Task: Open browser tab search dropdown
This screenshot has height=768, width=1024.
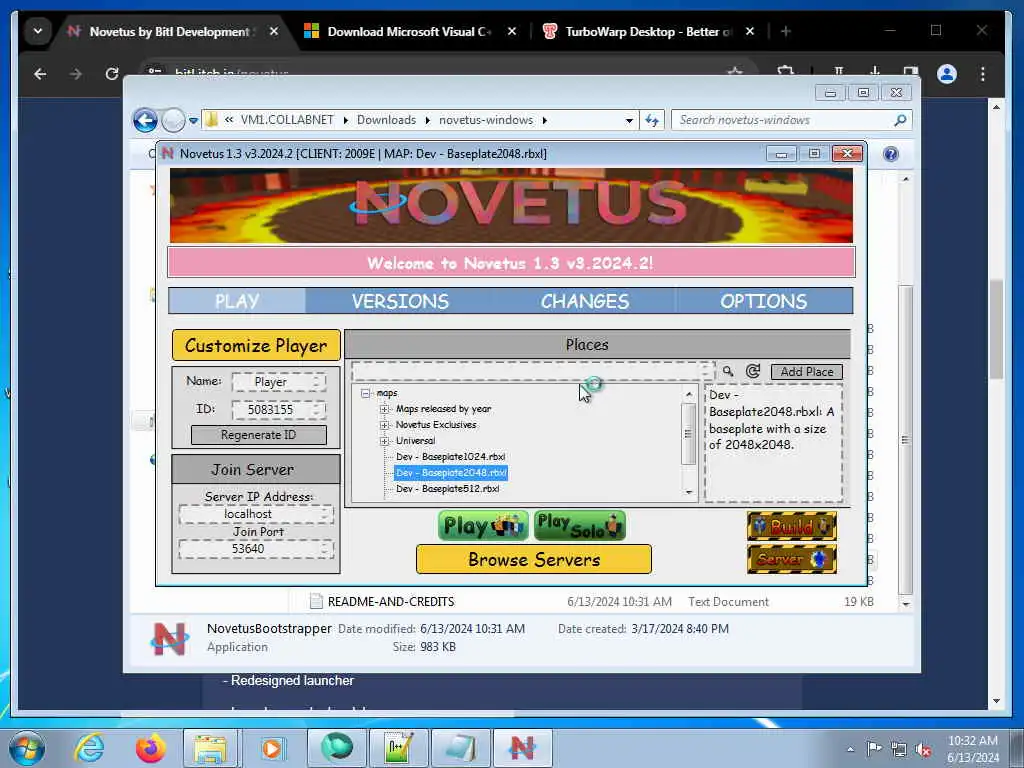Action: click(x=38, y=31)
